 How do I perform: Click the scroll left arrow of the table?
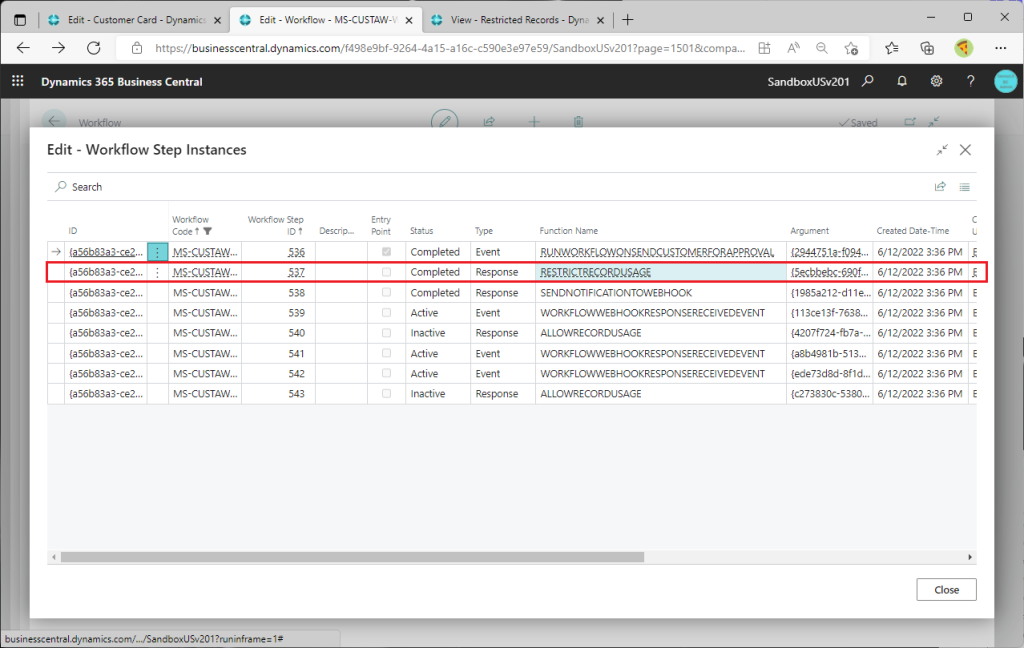tap(54, 557)
